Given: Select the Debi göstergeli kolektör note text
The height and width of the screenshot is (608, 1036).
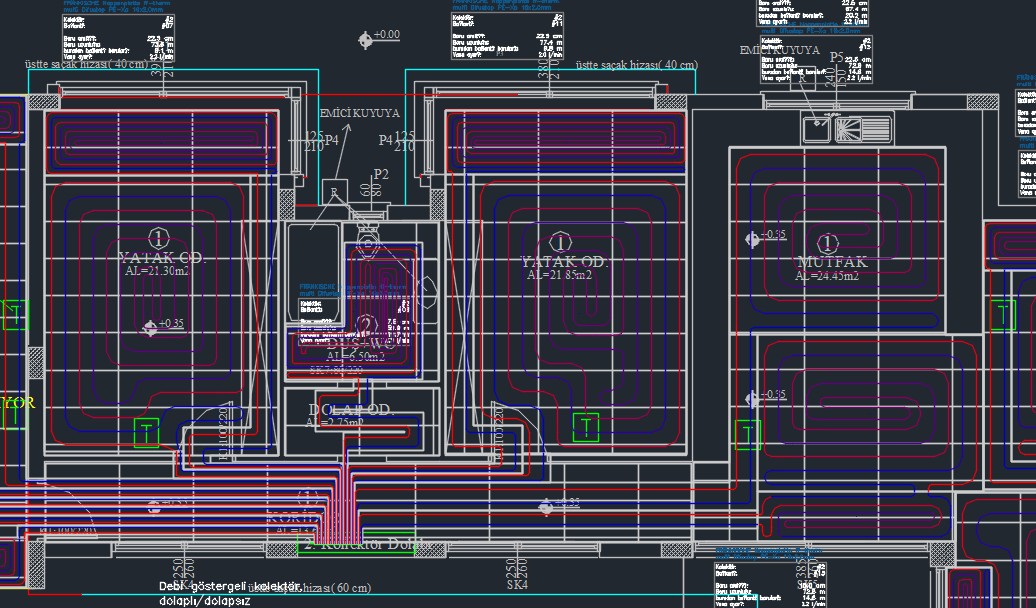Looking at the screenshot, I should 216,586.
